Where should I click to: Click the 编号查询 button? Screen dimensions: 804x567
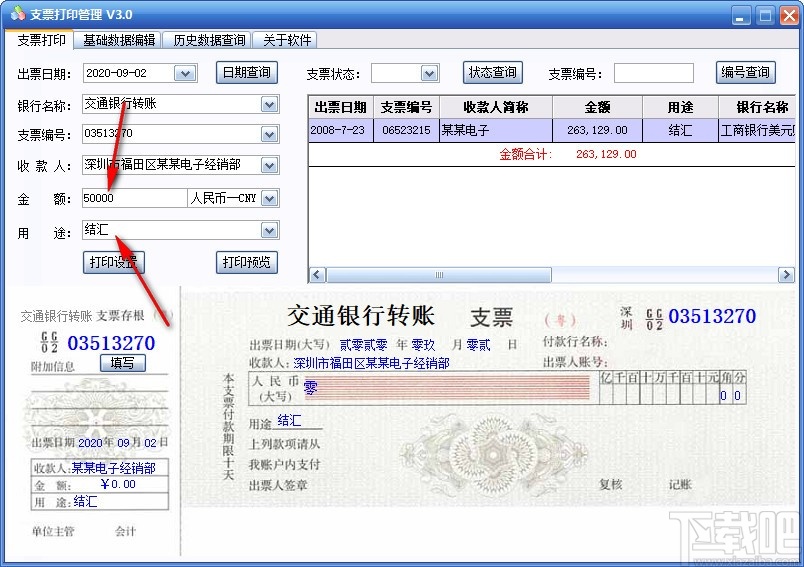(745, 72)
